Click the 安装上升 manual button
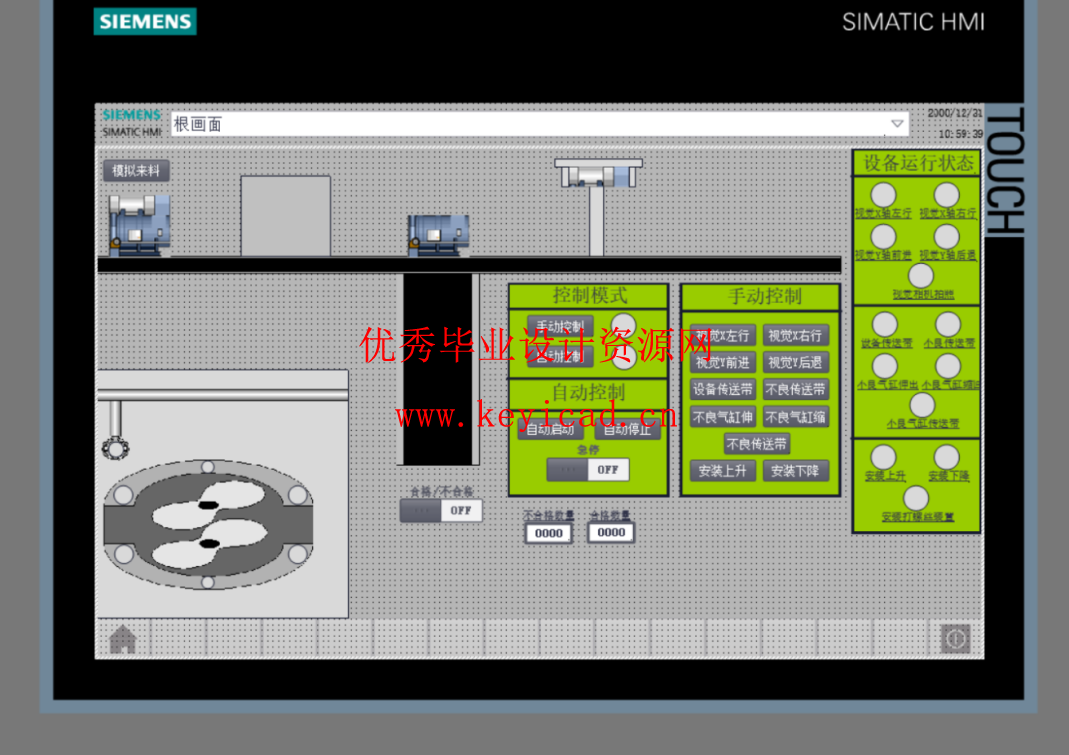The height and width of the screenshot is (755, 1069). [723, 471]
